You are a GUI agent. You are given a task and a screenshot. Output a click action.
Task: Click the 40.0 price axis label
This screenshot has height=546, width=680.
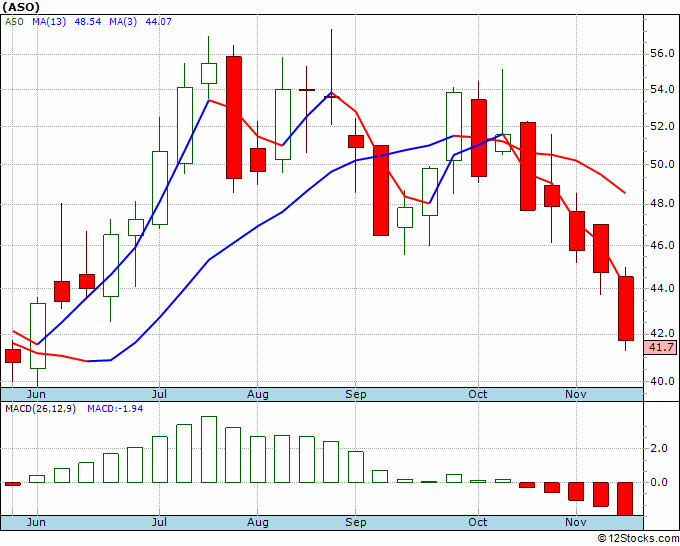[x=662, y=381]
